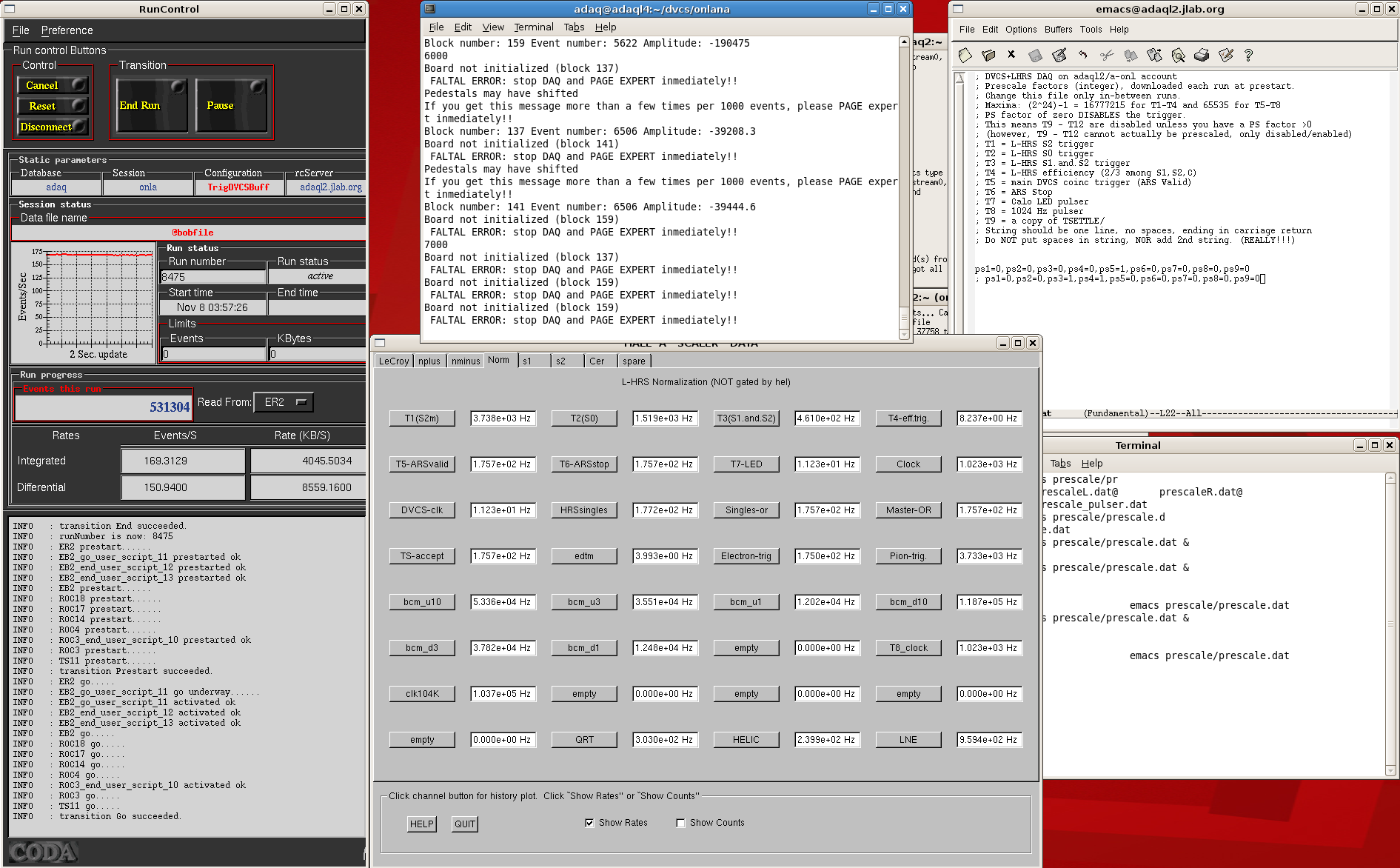1400x868 pixels.
Task: Click emacs Open folder toolbar icon
Action: [x=988, y=56]
